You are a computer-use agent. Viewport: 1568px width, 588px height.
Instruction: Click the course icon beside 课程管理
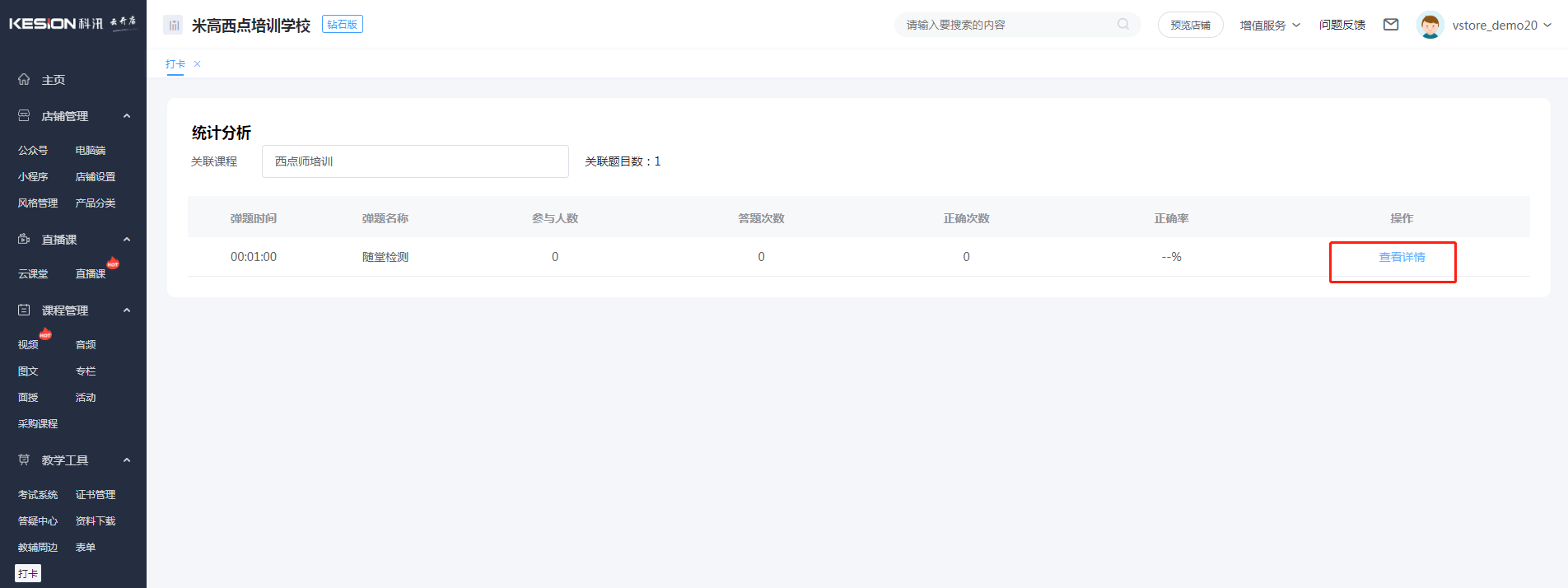pyautogui.click(x=24, y=310)
